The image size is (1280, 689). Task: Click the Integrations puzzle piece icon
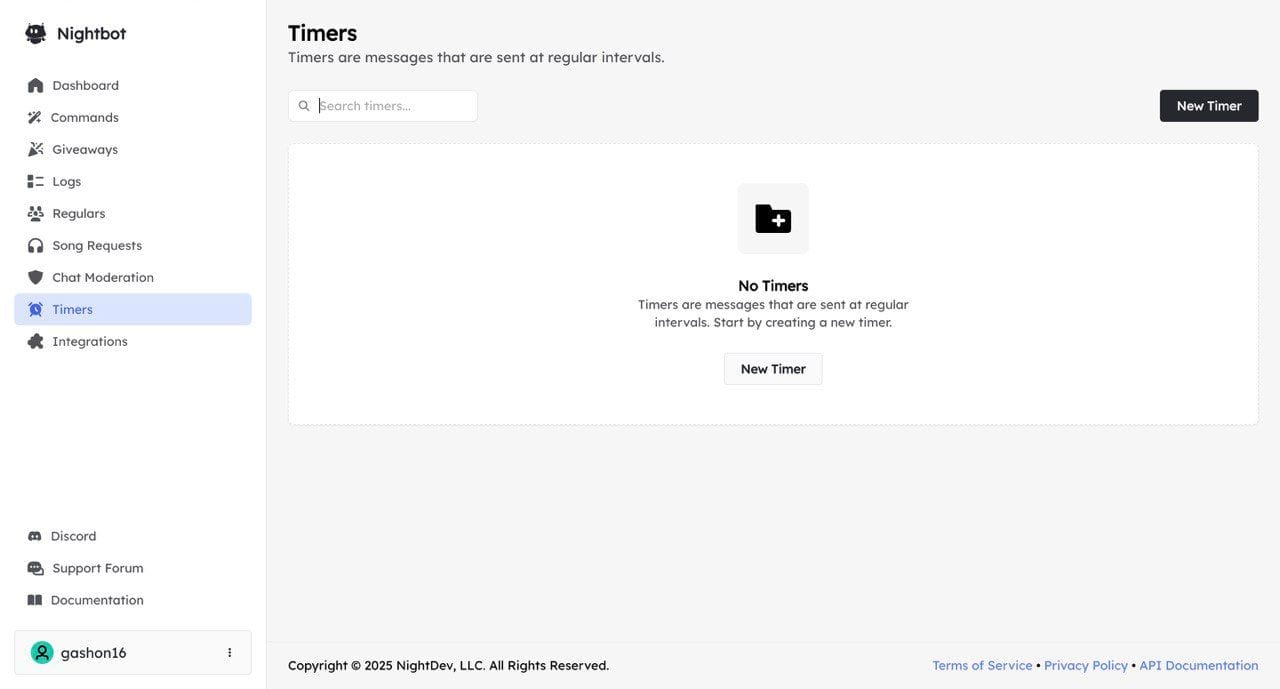click(36, 342)
